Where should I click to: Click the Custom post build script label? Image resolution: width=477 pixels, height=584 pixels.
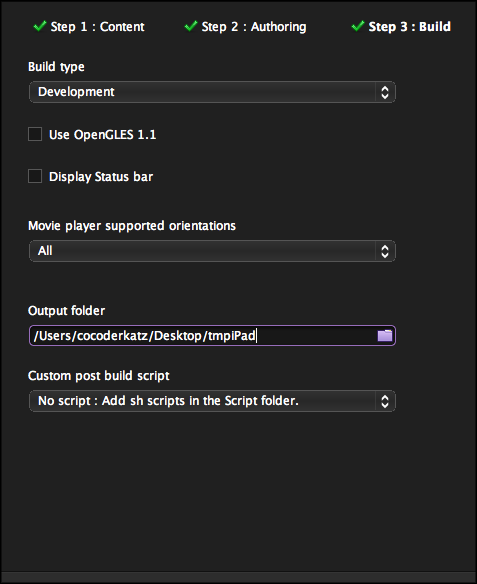pos(99,376)
